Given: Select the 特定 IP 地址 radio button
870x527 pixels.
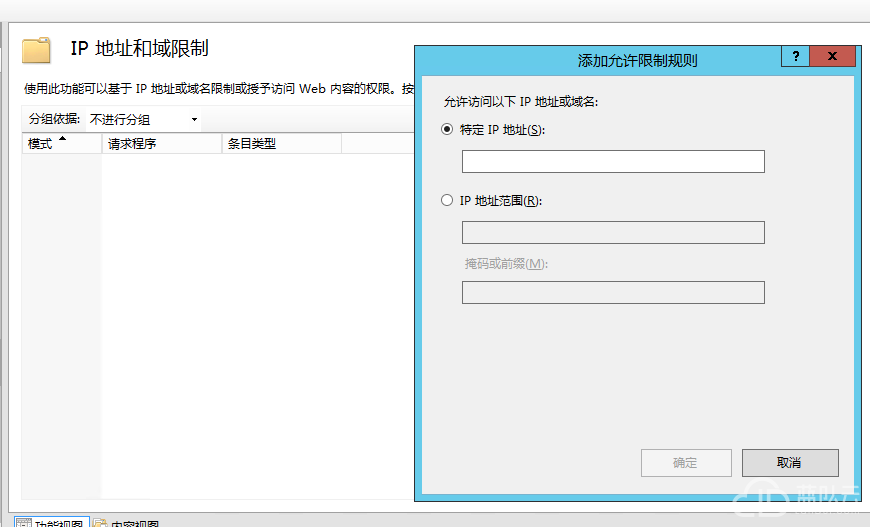Looking at the screenshot, I should (447, 129).
